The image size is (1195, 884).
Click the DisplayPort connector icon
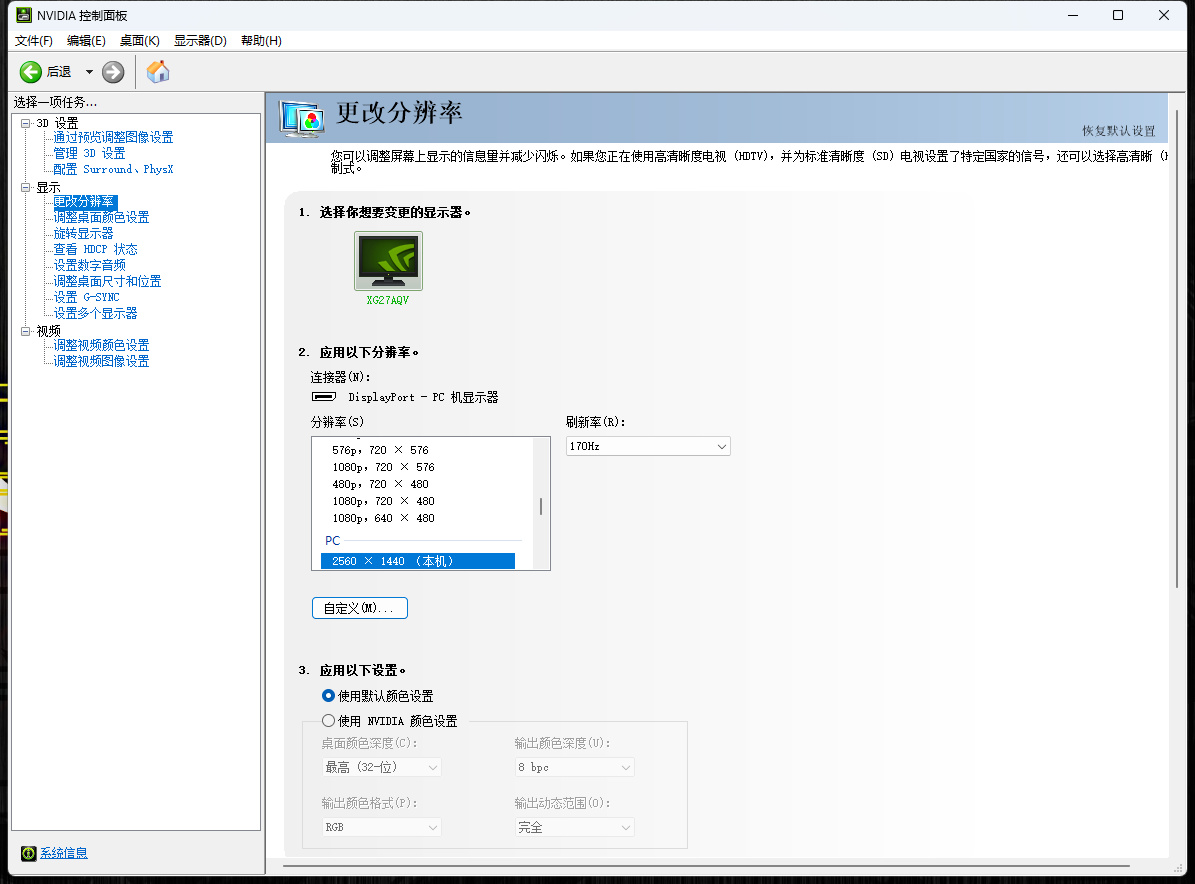pyautogui.click(x=324, y=397)
